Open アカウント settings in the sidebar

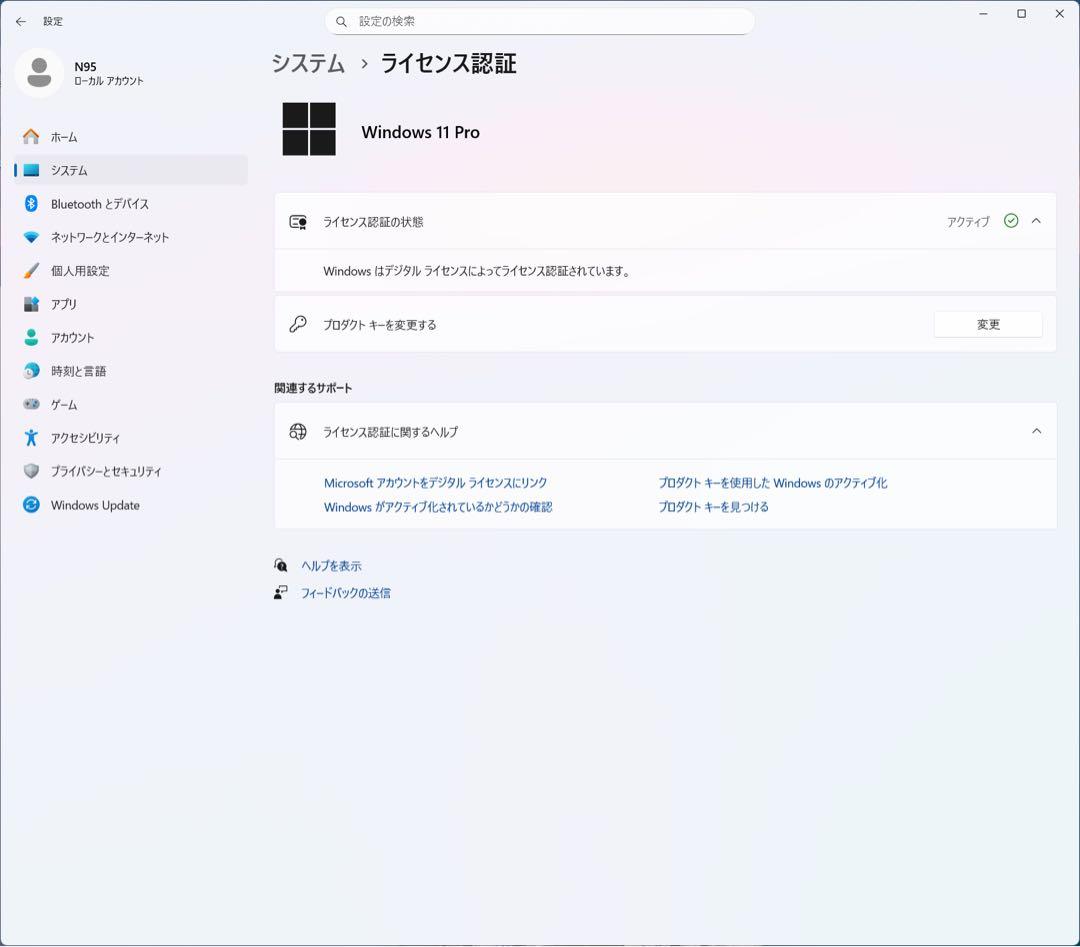(30, 337)
